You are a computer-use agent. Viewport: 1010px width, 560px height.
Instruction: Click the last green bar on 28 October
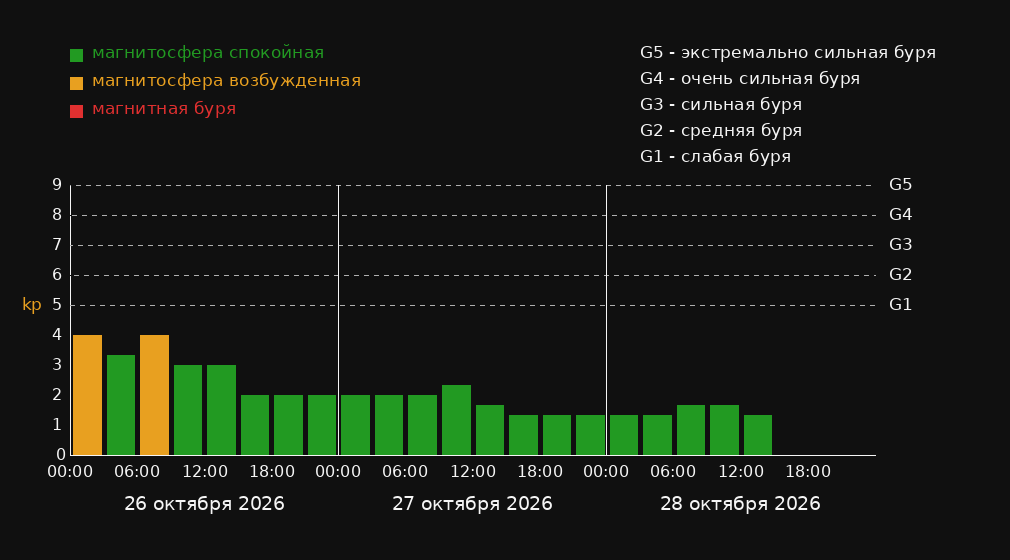click(x=758, y=435)
